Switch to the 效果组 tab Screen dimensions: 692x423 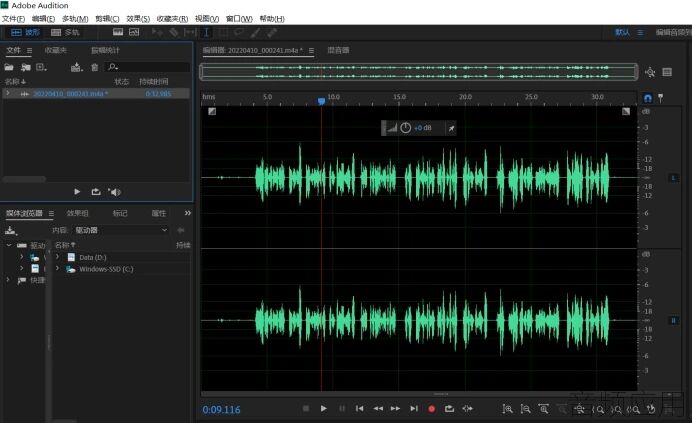pos(77,213)
